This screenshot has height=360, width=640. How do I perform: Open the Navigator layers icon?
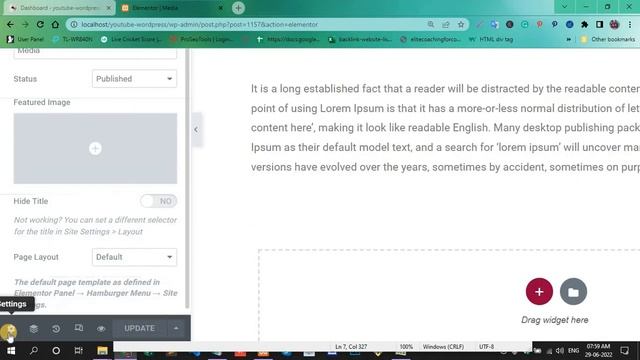coord(33,329)
